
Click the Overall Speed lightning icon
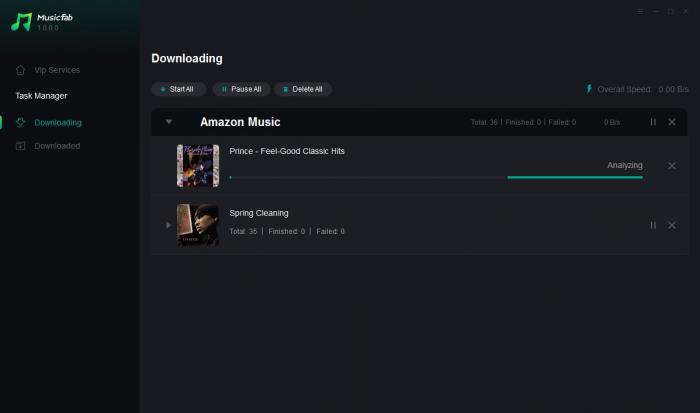pyautogui.click(x=589, y=89)
